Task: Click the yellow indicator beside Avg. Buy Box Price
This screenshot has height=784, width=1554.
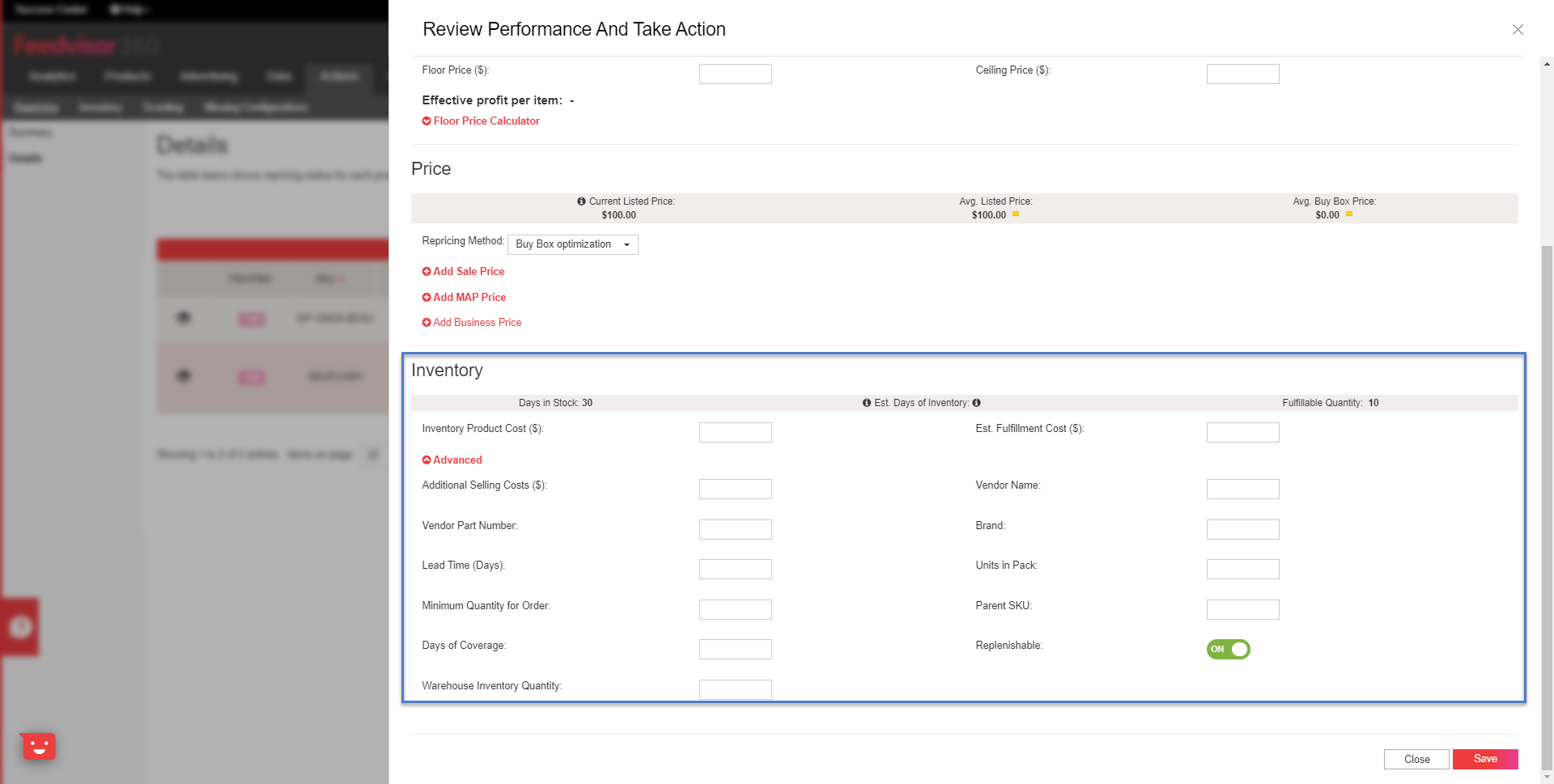Action: pos(1349,214)
